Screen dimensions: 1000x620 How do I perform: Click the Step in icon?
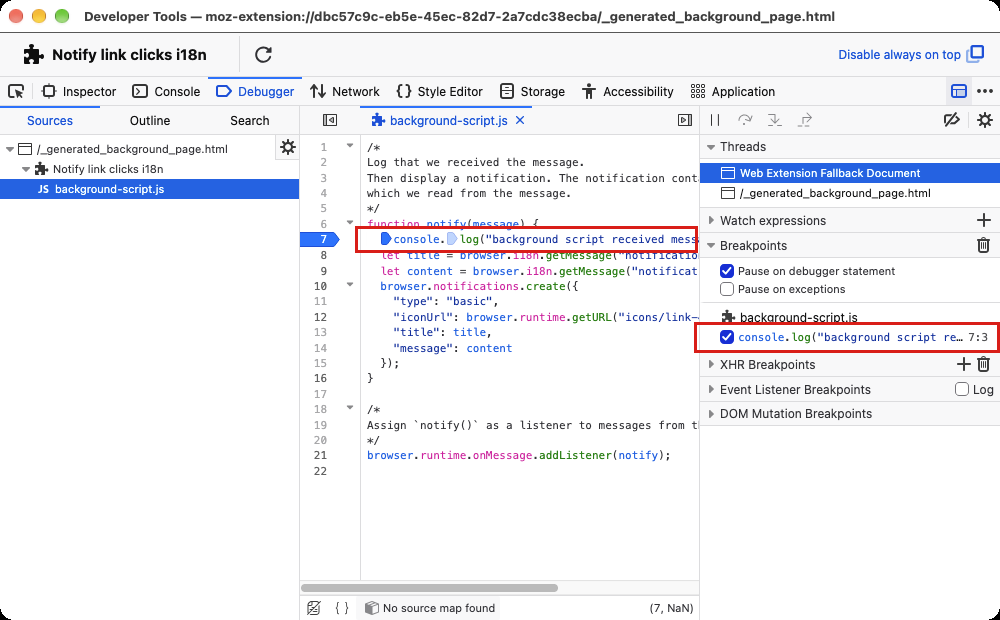pyautogui.click(x=774, y=120)
